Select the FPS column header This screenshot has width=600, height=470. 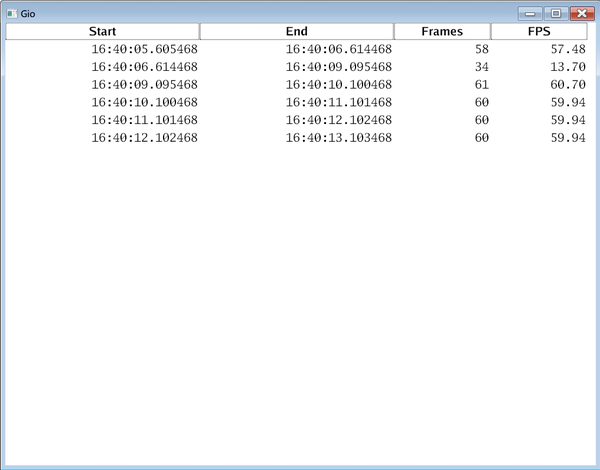(x=539, y=31)
